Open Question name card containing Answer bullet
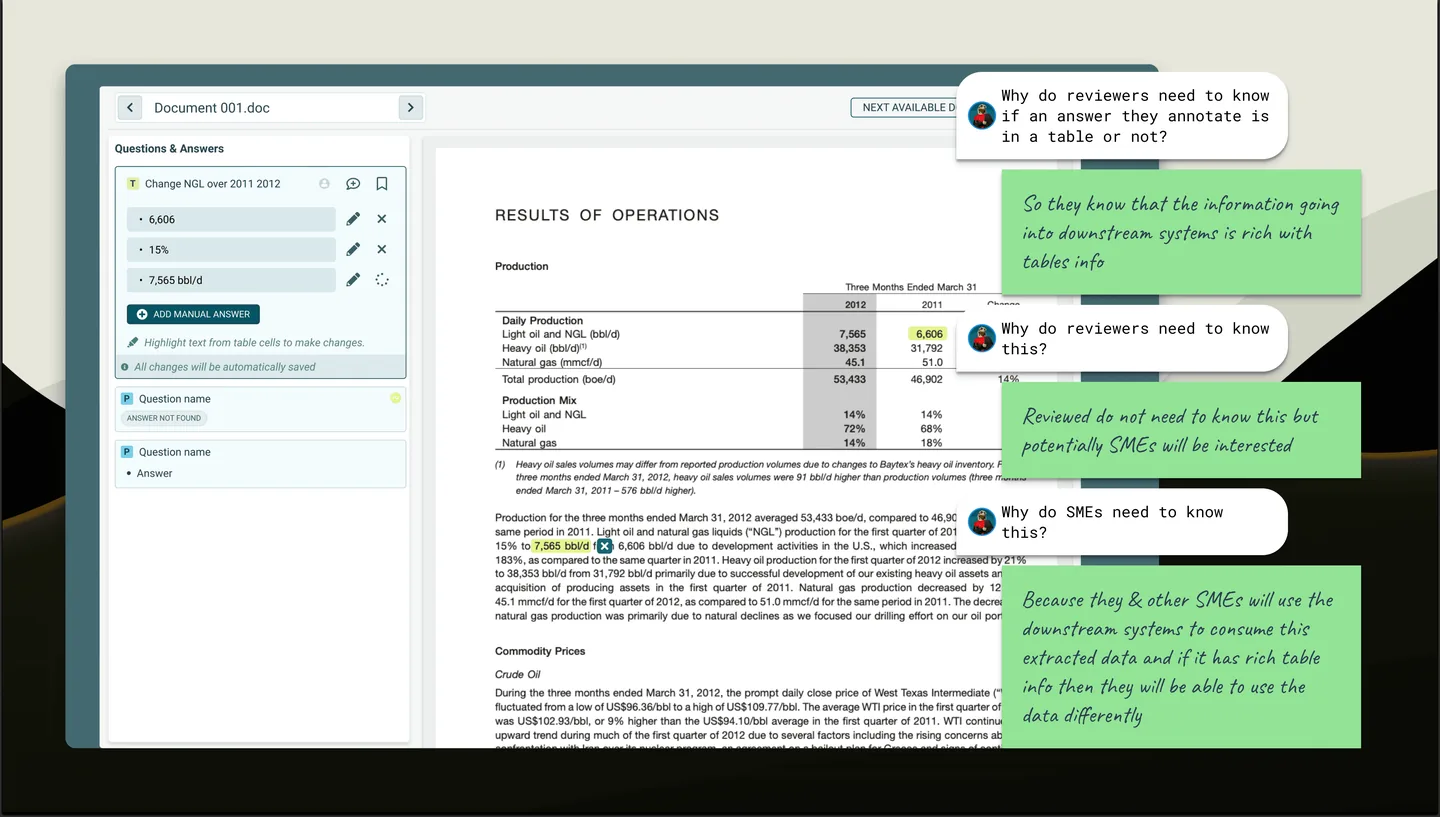 (x=260, y=464)
